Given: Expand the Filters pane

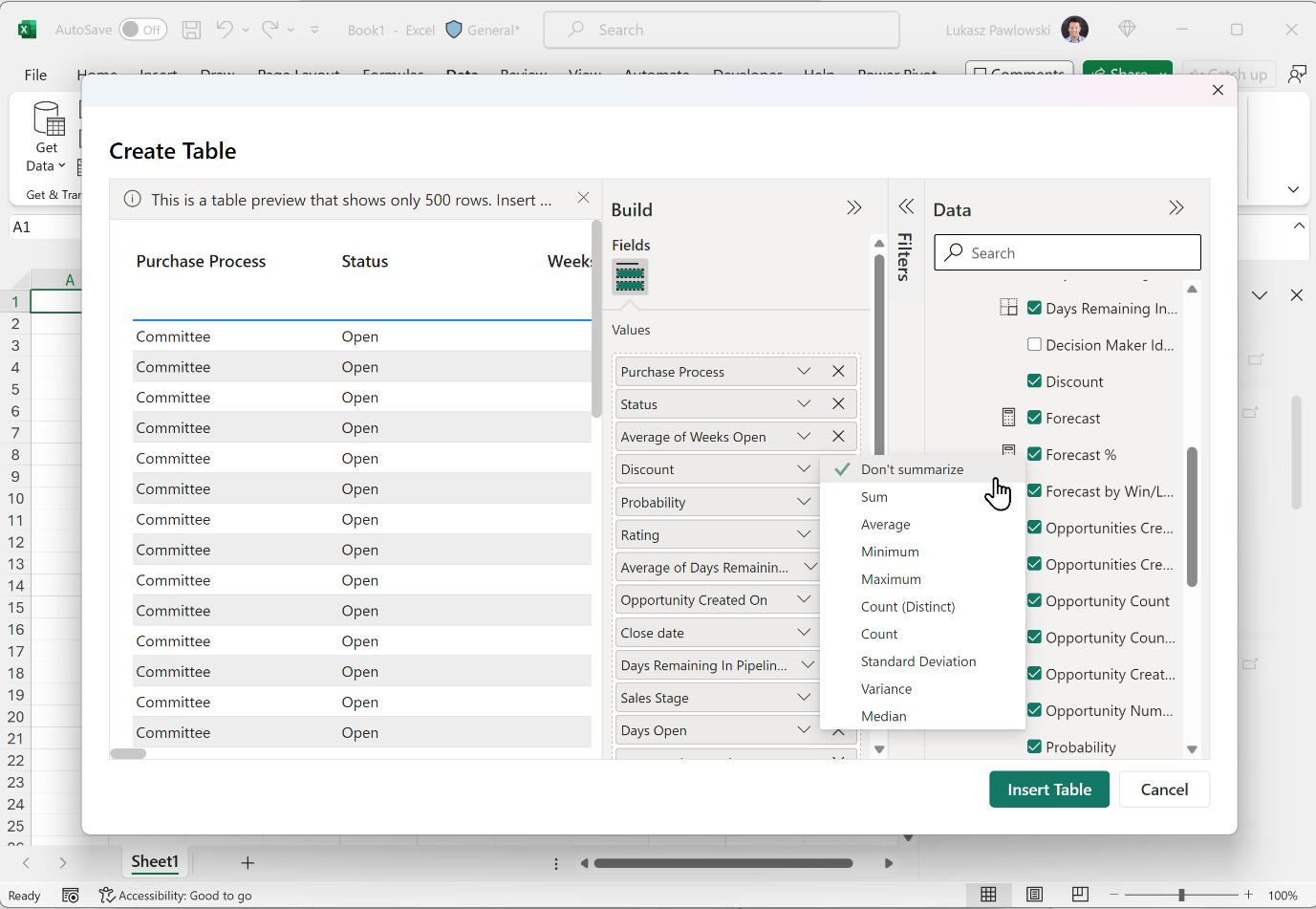Looking at the screenshot, I should pyautogui.click(x=905, y=206).
